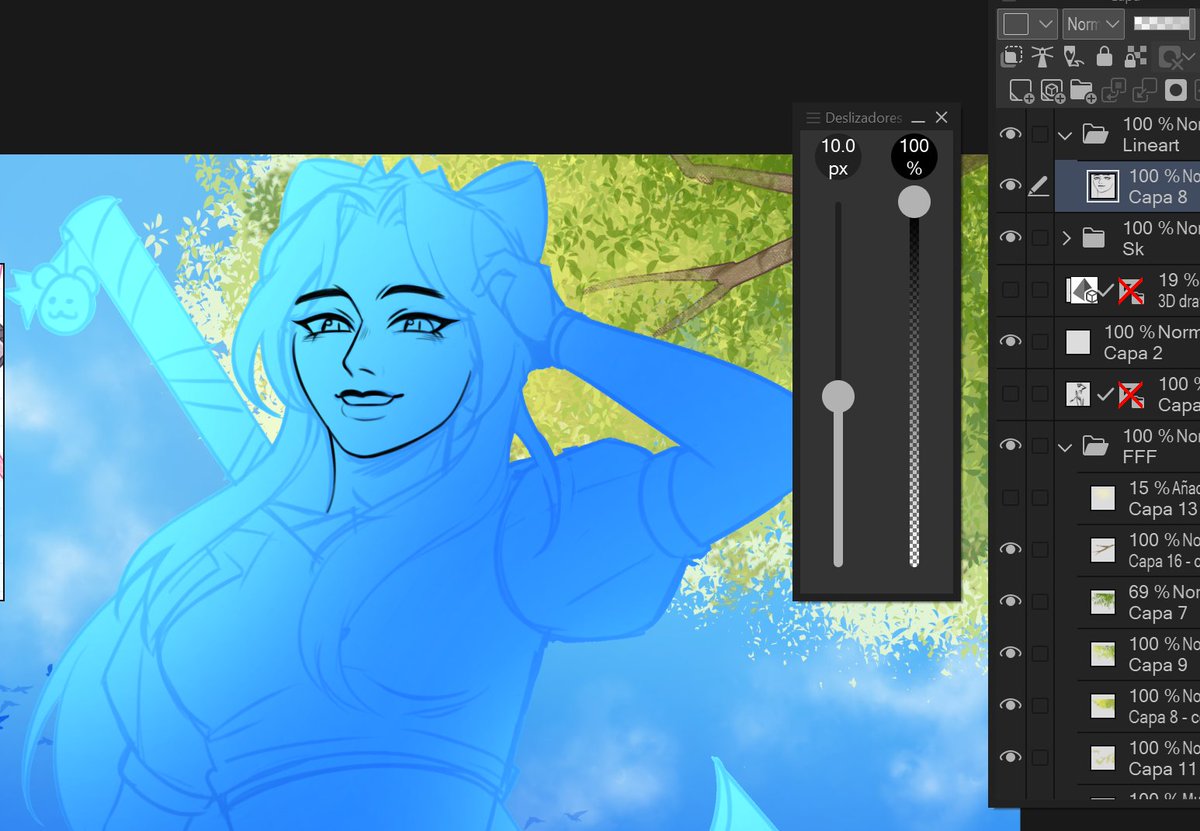Hide the Capa 2 layer
Screen dimensions: 1200x831
1010,341
